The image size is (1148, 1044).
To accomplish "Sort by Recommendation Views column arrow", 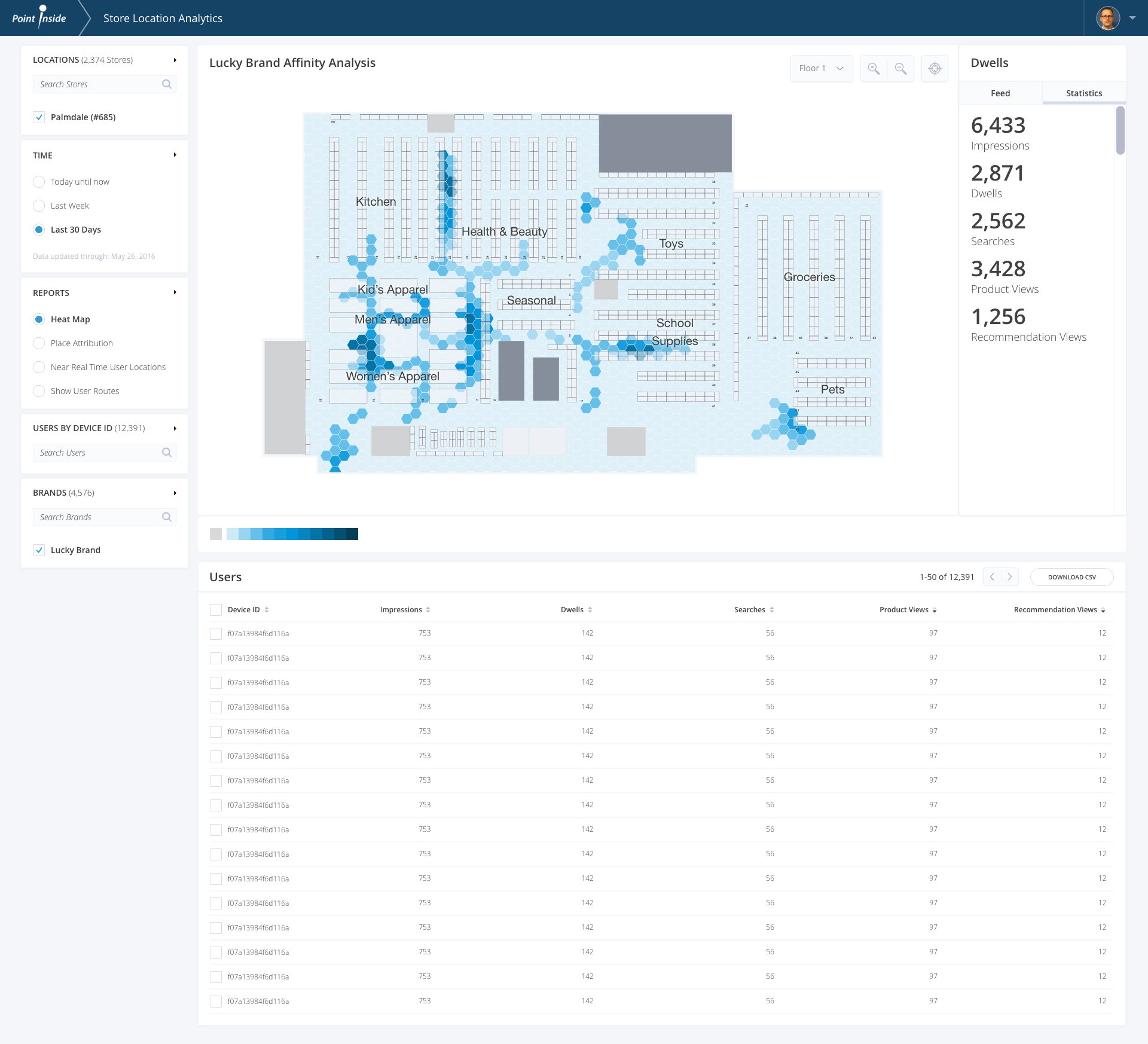I will click(x=1103, y=610).
